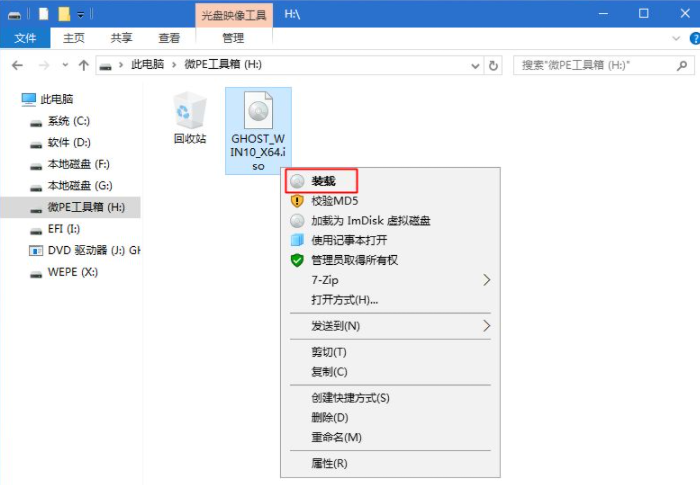The height and width of the screenshot is (485, 700).
Task: Click the new folder icon in title bar
Action: click(x=63, y=14)
